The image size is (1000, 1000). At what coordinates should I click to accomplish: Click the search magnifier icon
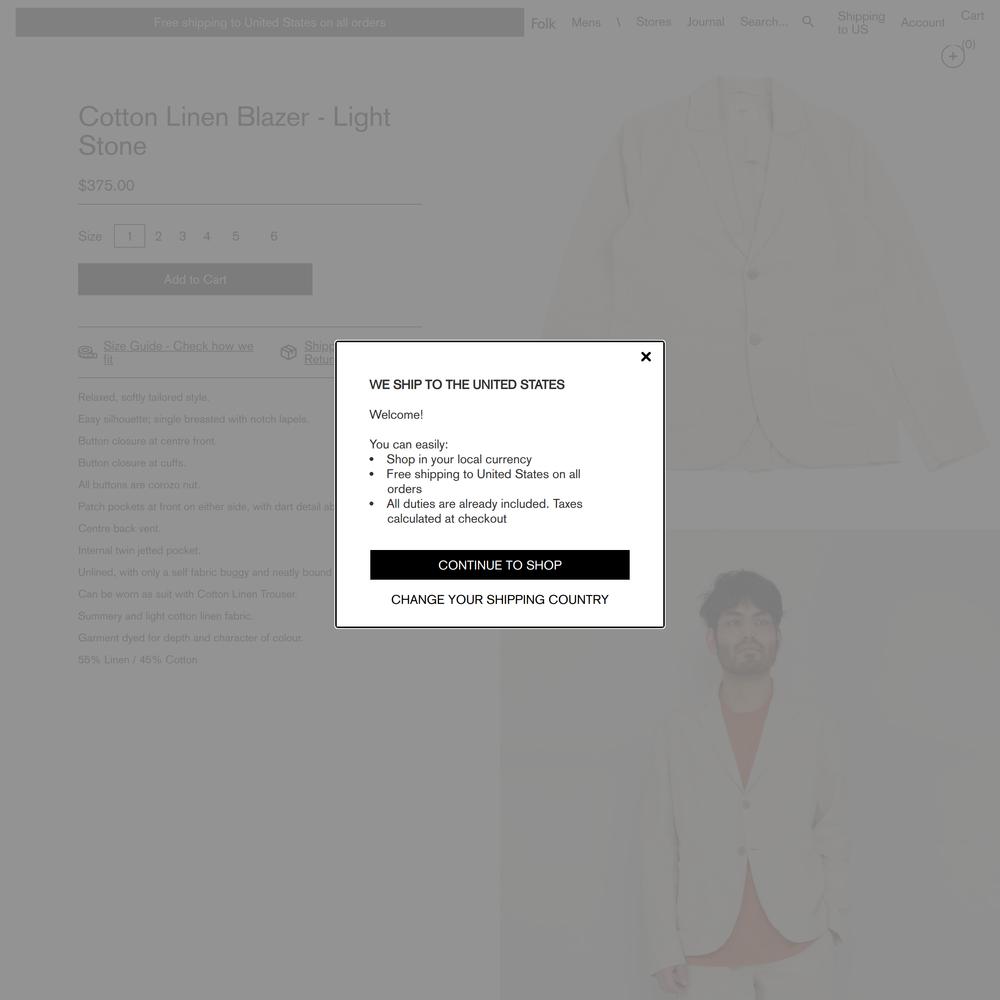(x=807, y=22)
